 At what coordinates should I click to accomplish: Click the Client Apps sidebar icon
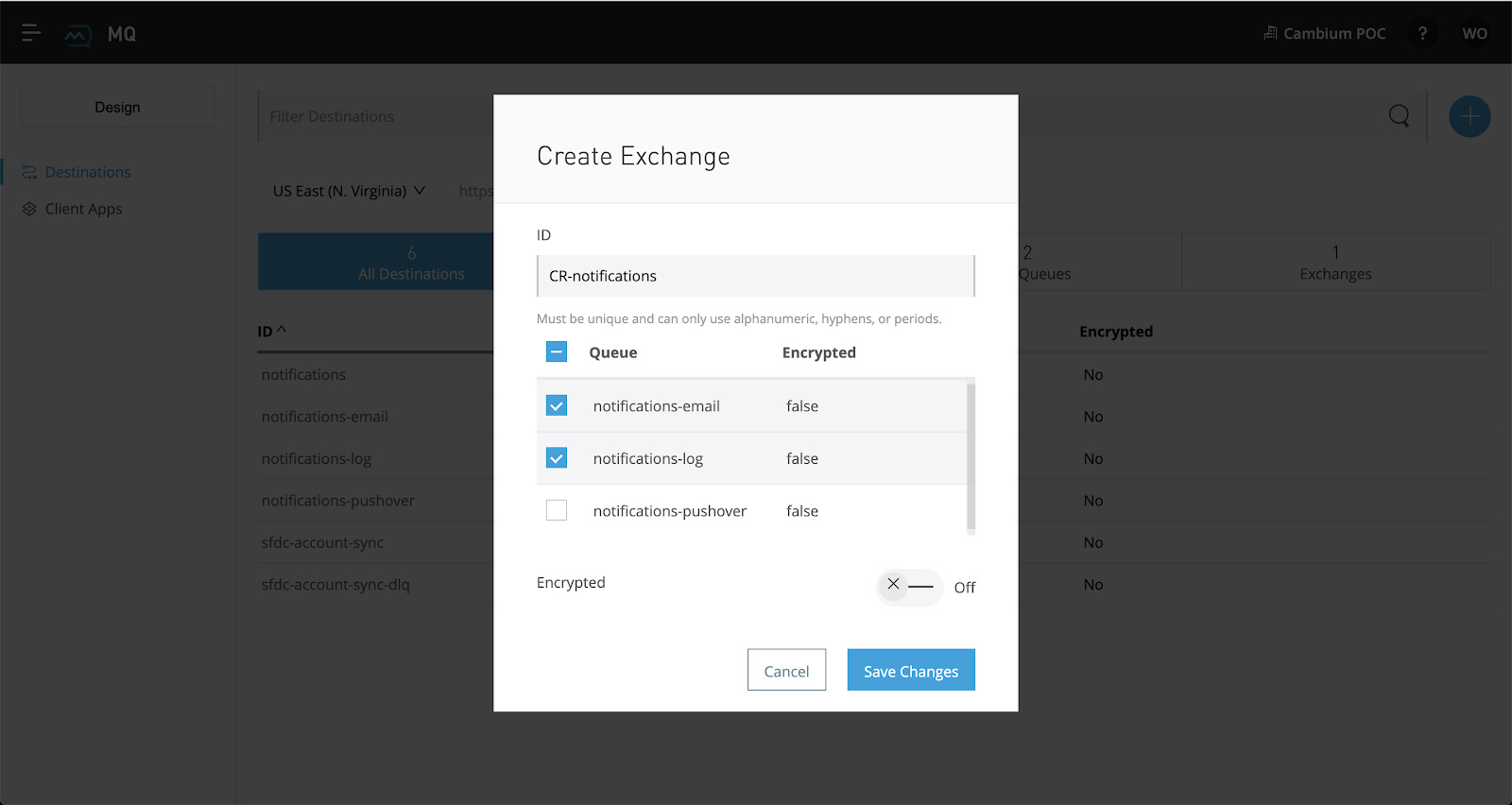[x=29, y=209]
